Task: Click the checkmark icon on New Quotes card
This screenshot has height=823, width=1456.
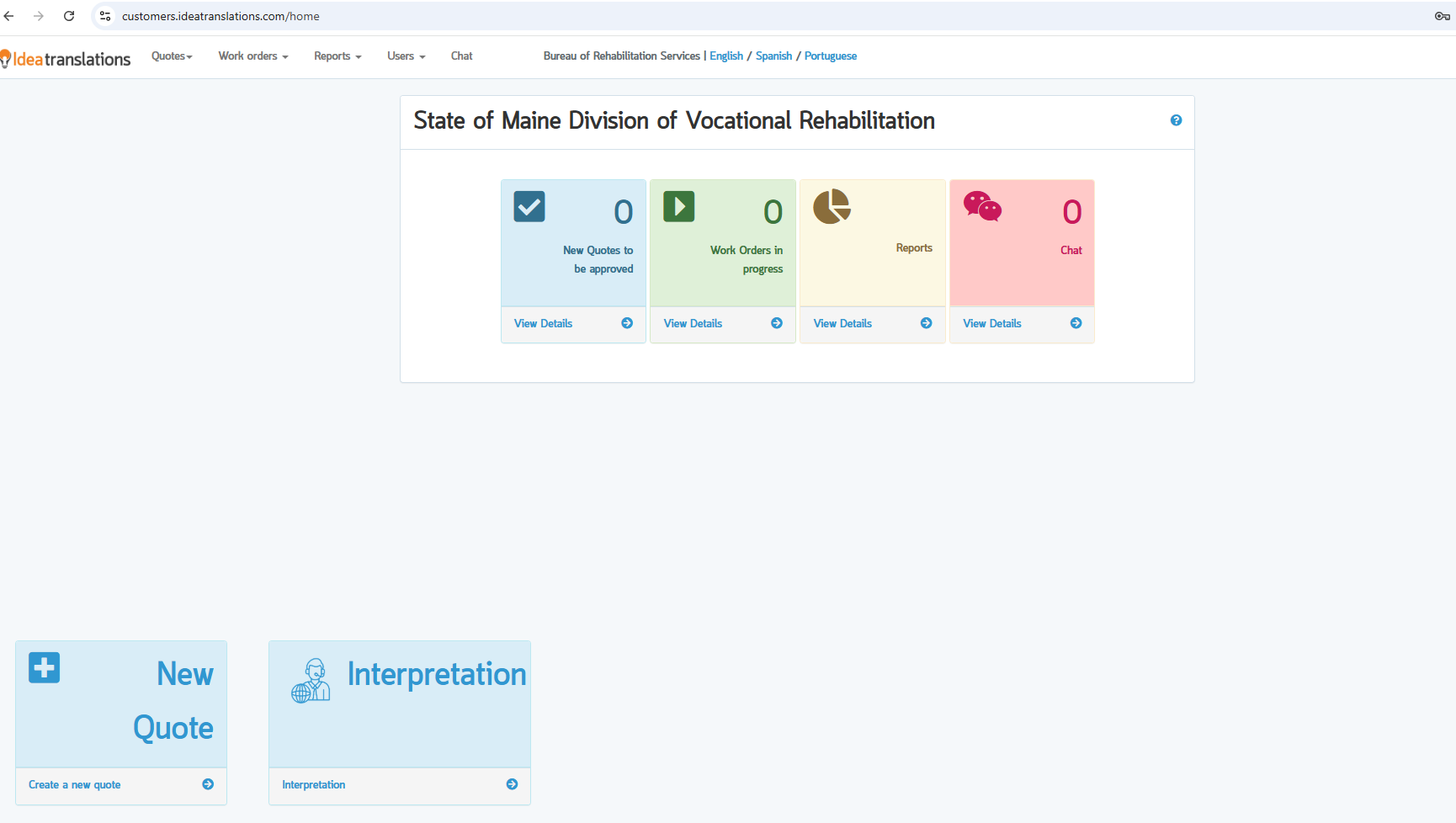Action: pos(529,206)
